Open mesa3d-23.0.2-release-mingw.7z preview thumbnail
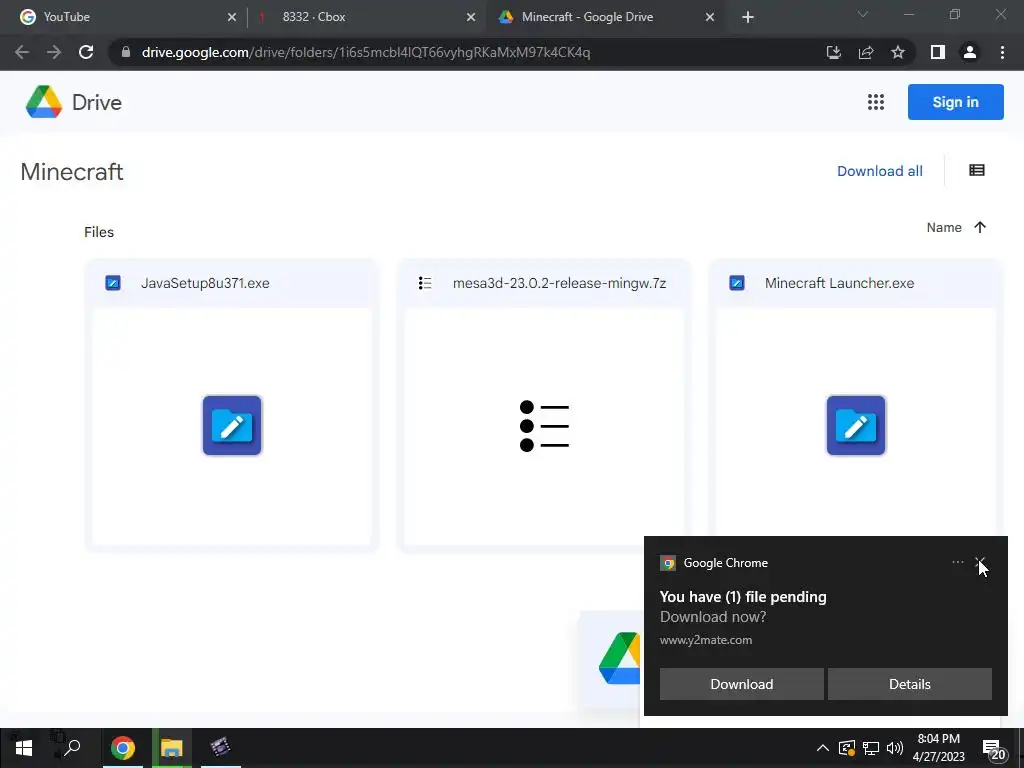This screenshot has width=1024, height=768. 544,426
